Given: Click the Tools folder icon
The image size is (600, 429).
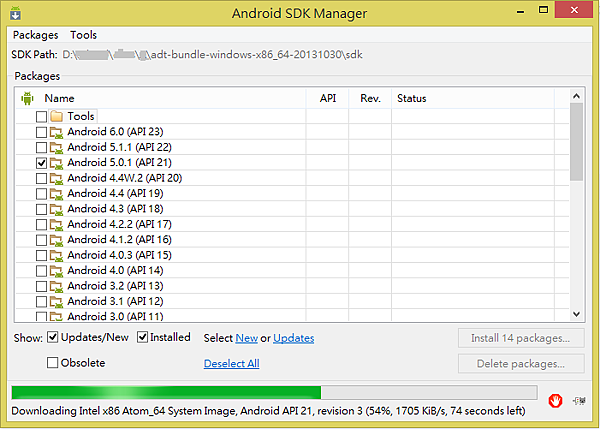Looking at the screenshot, I should (57, 117).
